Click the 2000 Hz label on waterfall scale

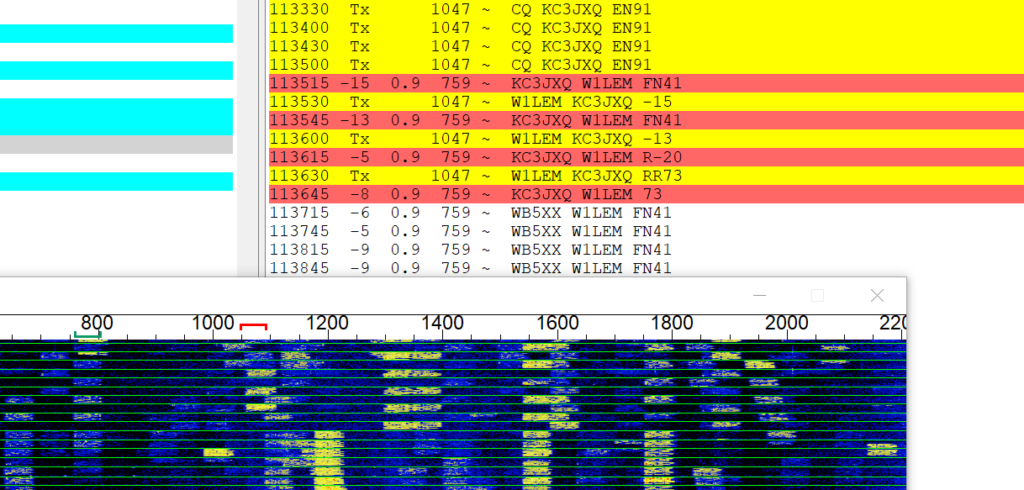786,323
